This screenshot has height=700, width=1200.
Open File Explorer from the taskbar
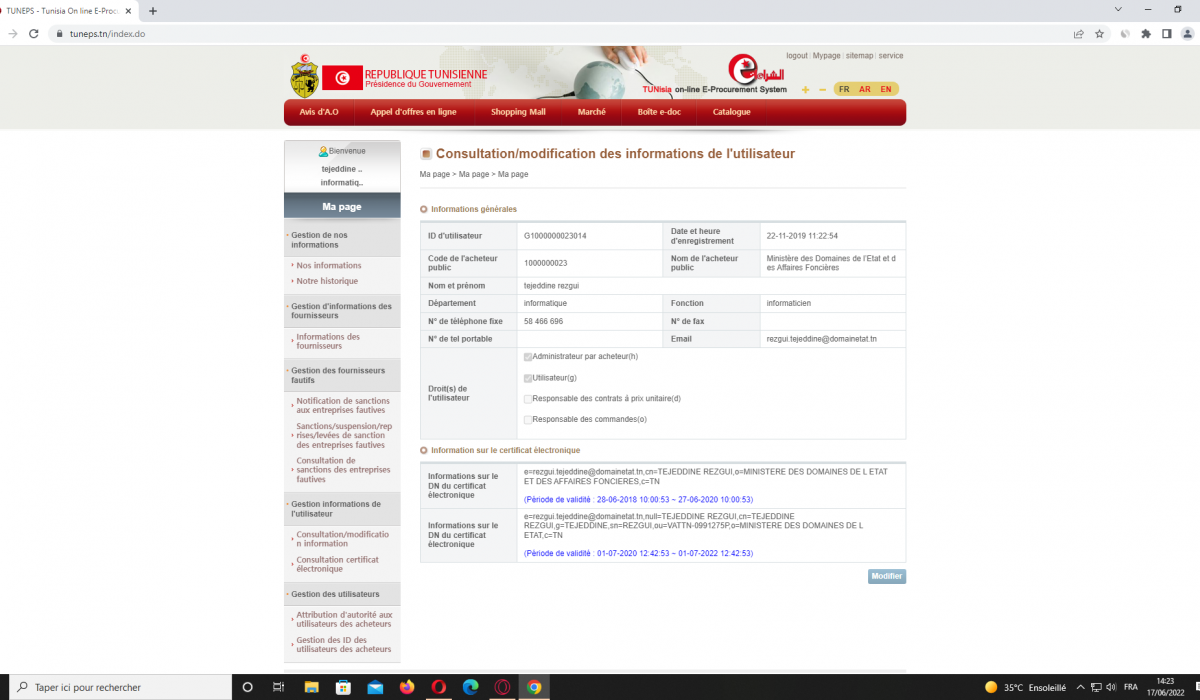[311, 687]
